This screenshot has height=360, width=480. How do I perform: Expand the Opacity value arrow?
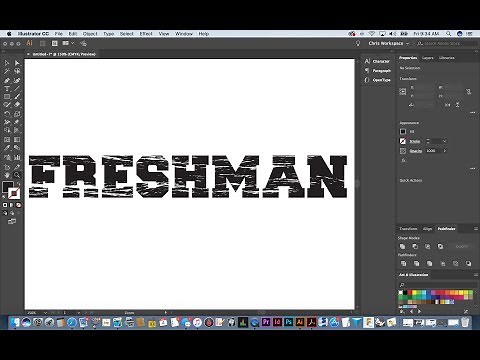(x=445, y=151)
